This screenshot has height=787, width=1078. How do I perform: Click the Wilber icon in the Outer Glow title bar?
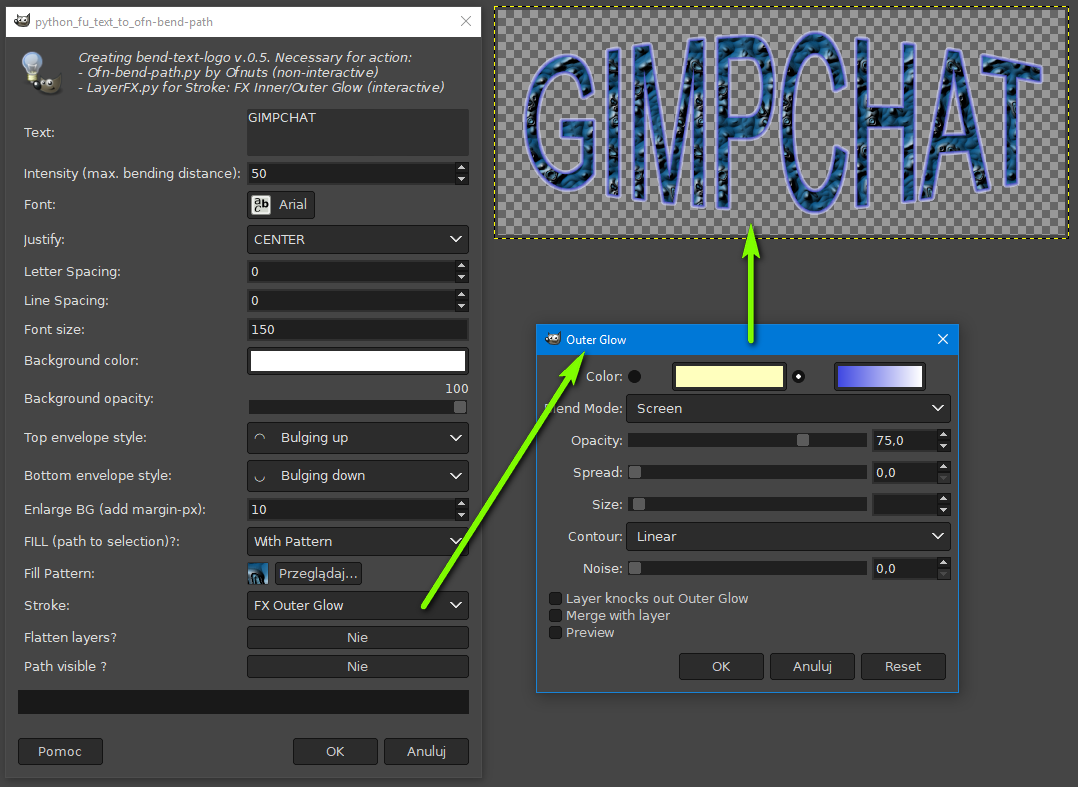tap(553, 339)
